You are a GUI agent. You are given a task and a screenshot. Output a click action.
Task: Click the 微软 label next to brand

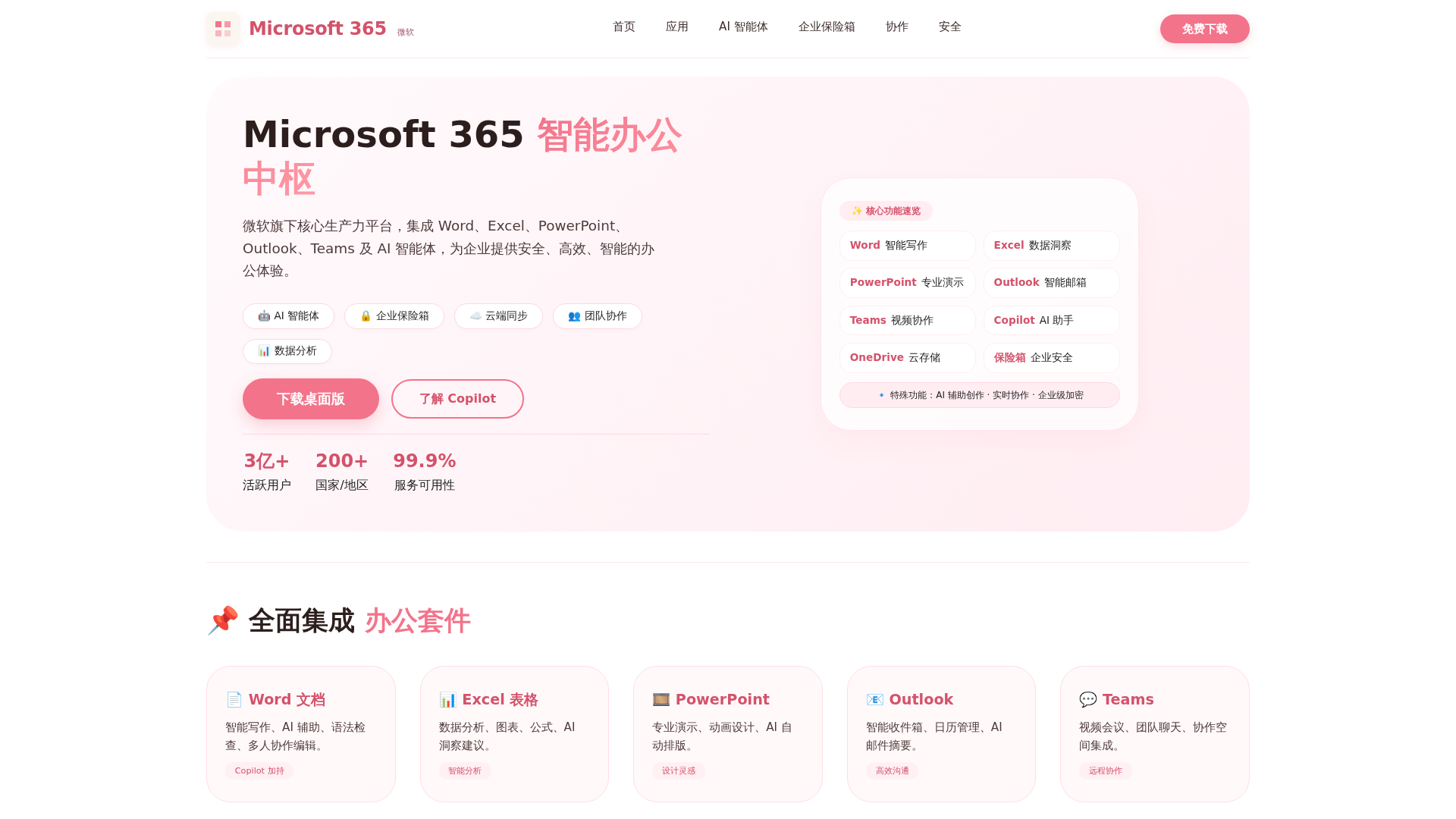[406, 32]
